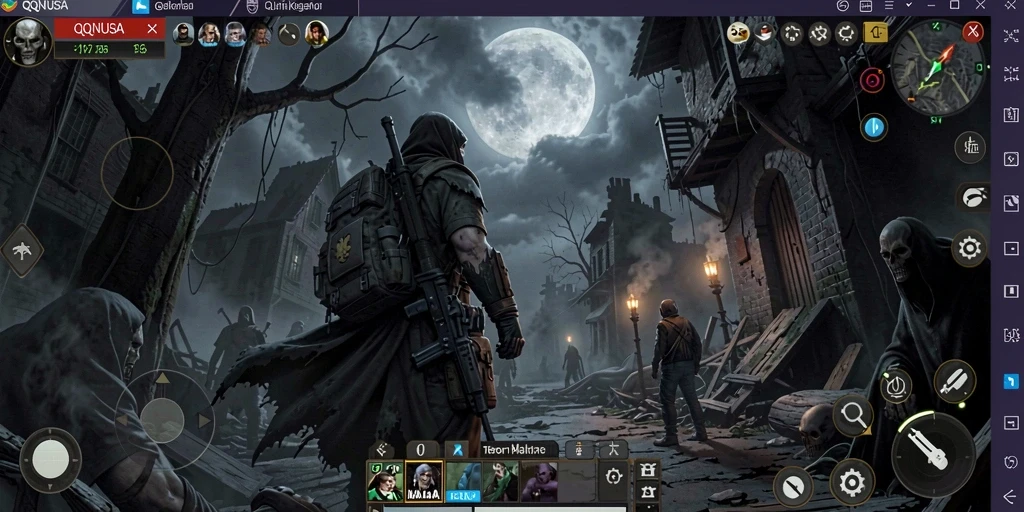Tap the blue round marker icon
1024x512 pixels.
pos(874,127)
